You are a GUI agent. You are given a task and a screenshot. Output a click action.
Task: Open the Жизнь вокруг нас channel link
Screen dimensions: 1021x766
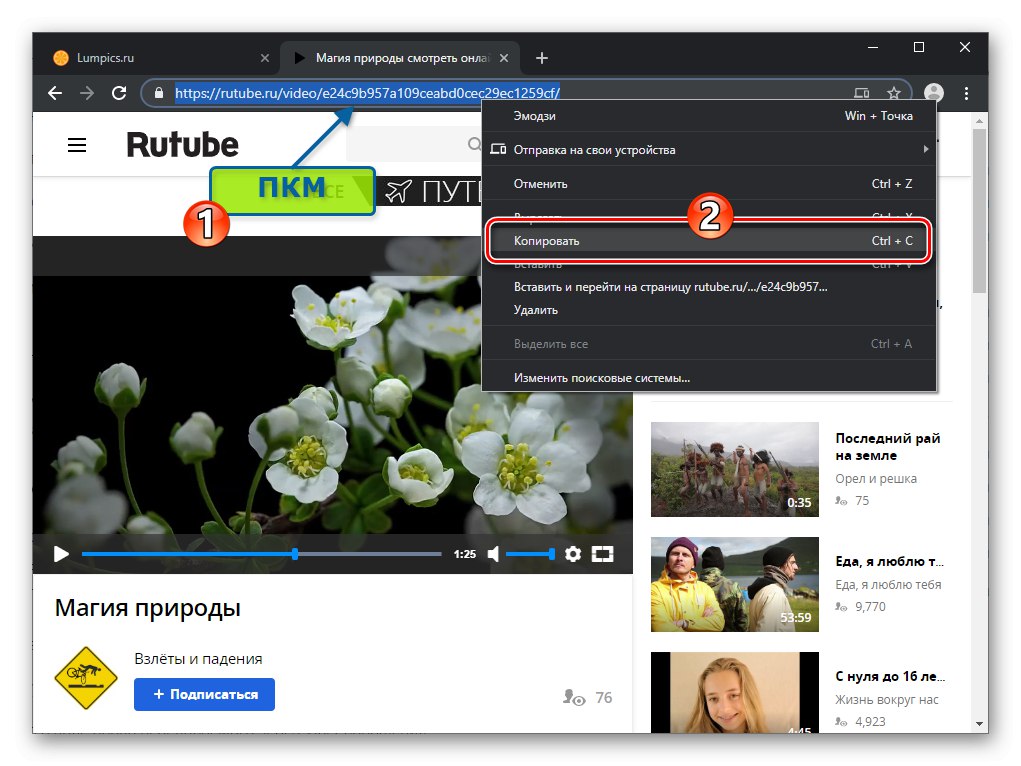click(x=887, y=700)
